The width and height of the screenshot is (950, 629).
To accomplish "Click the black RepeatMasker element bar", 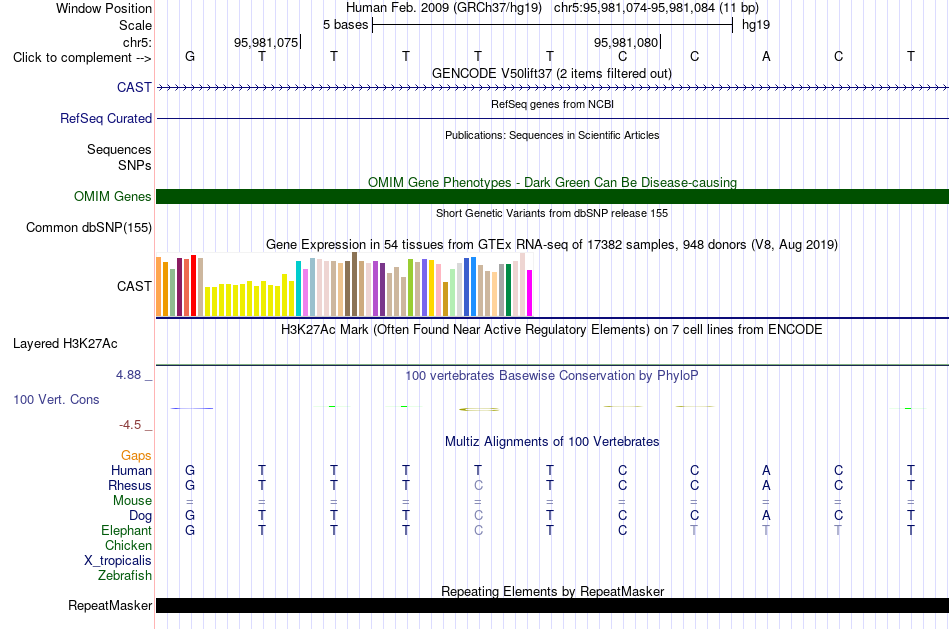I will tap(552, 605).
